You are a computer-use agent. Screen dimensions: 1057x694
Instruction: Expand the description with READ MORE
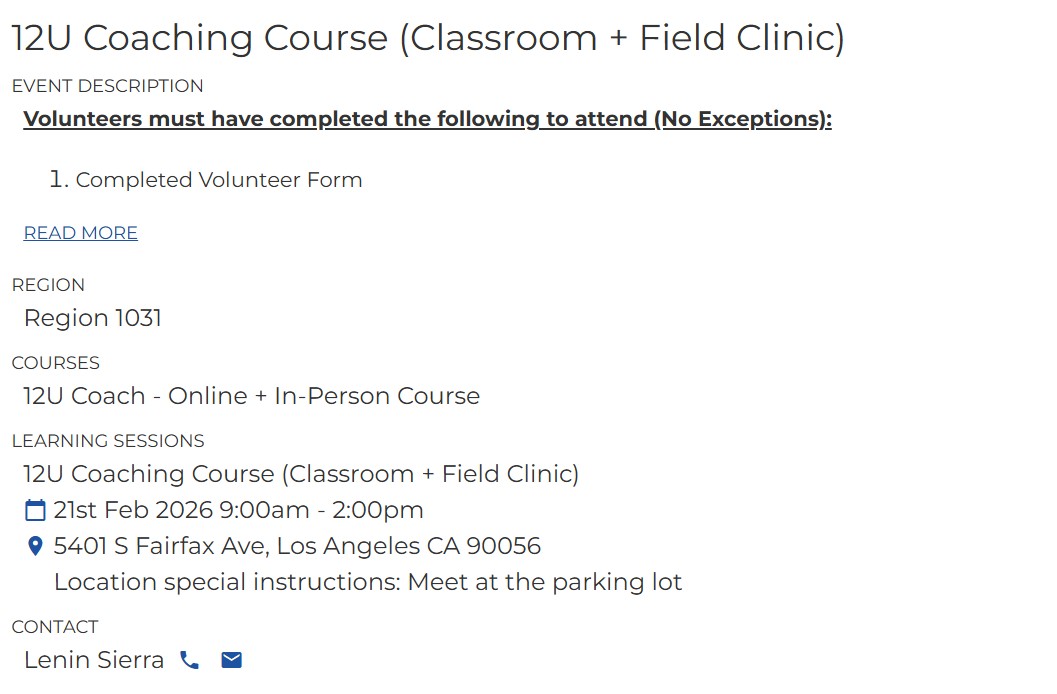[x=81, y=233]
